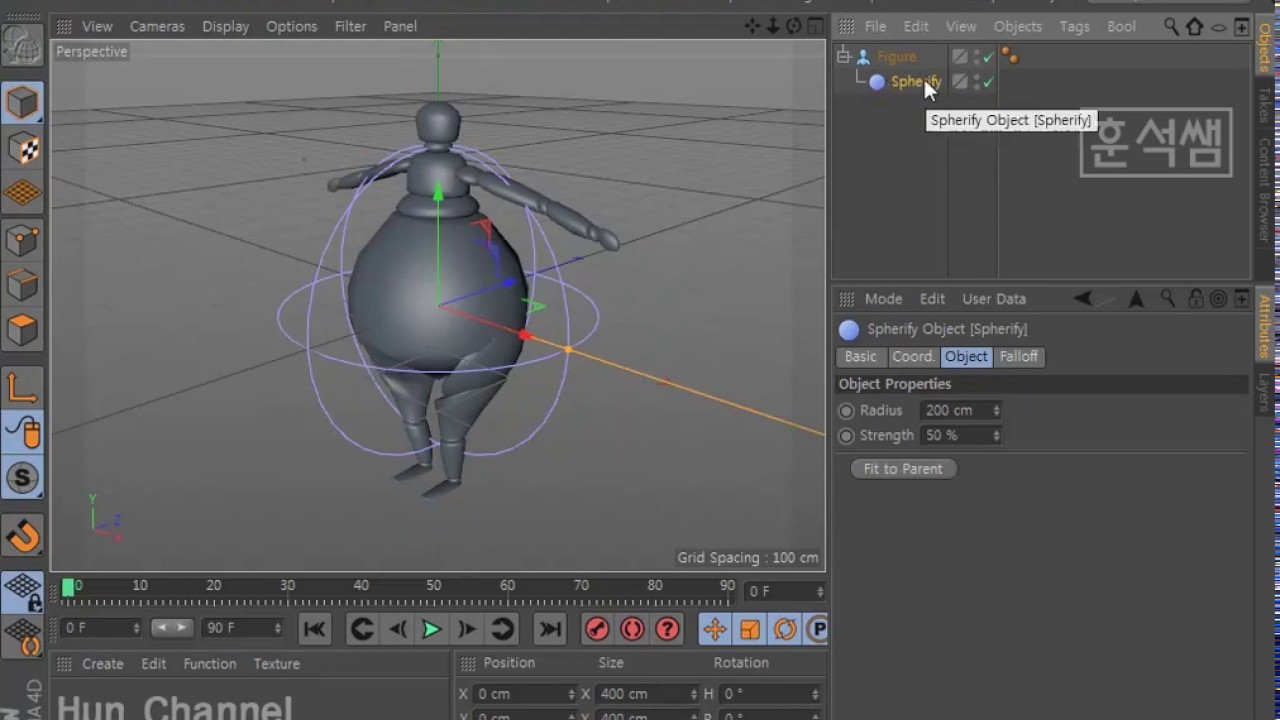Step forward one frame

466,629
